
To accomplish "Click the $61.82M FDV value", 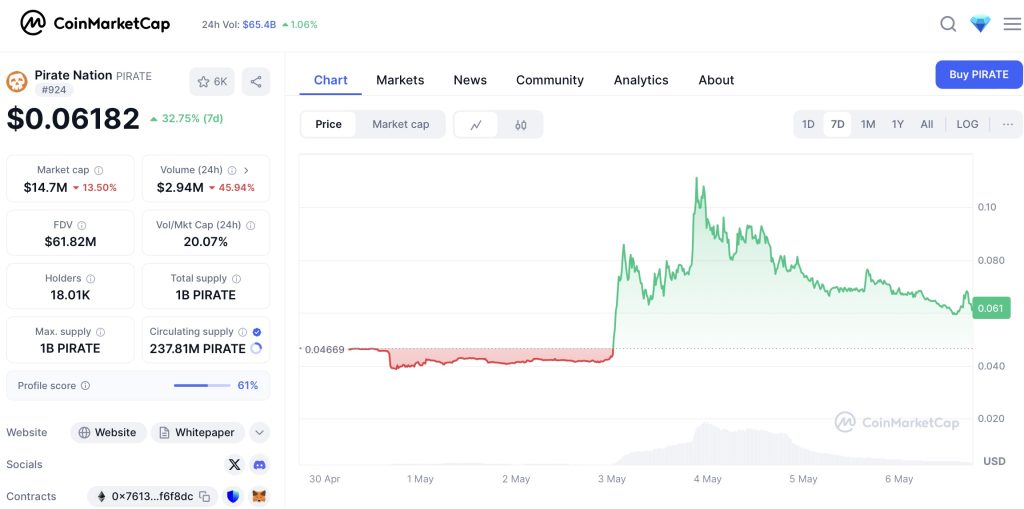I will click(71, 242).
